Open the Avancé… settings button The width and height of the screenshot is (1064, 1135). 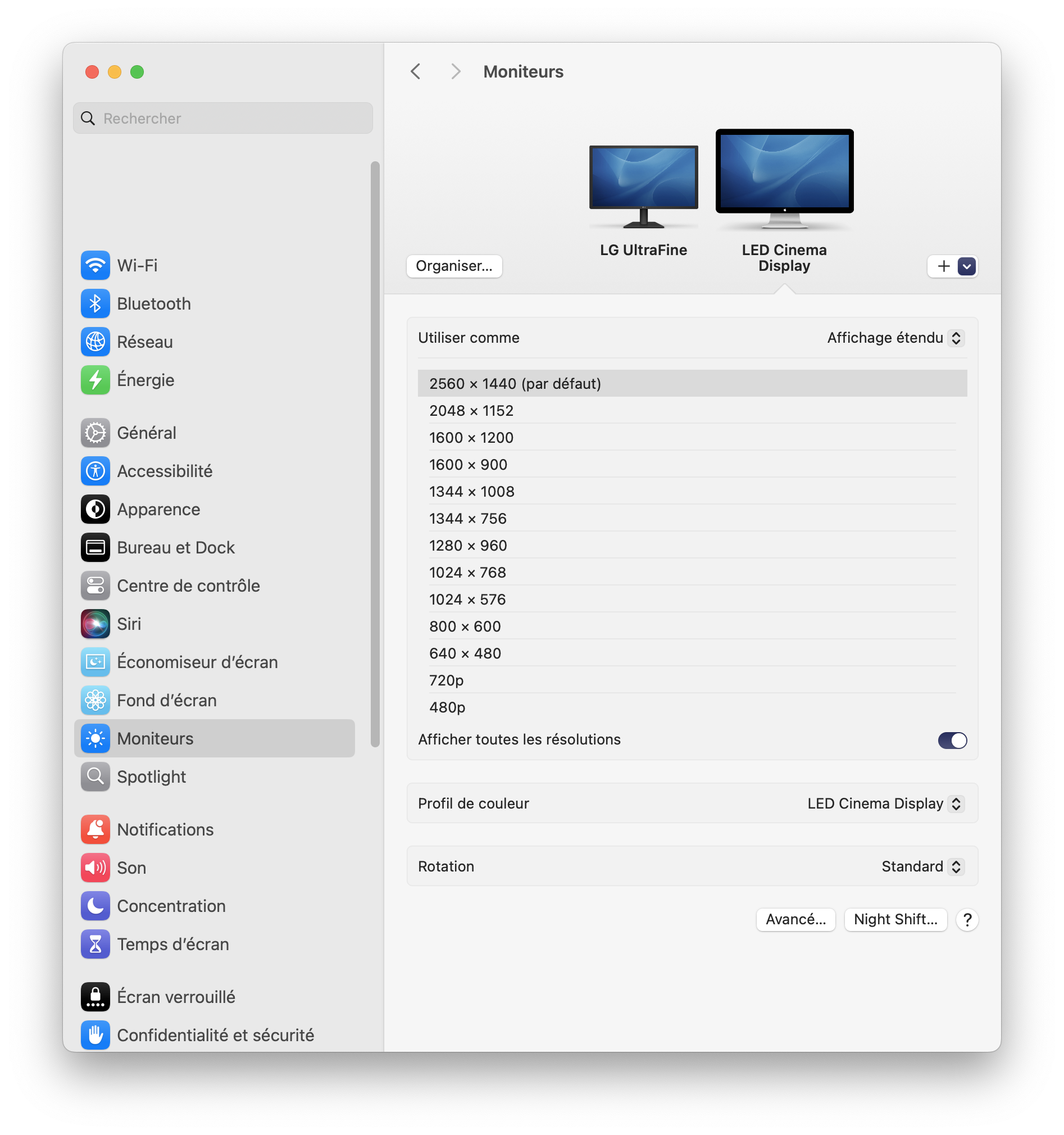click(x=795, y=920)
